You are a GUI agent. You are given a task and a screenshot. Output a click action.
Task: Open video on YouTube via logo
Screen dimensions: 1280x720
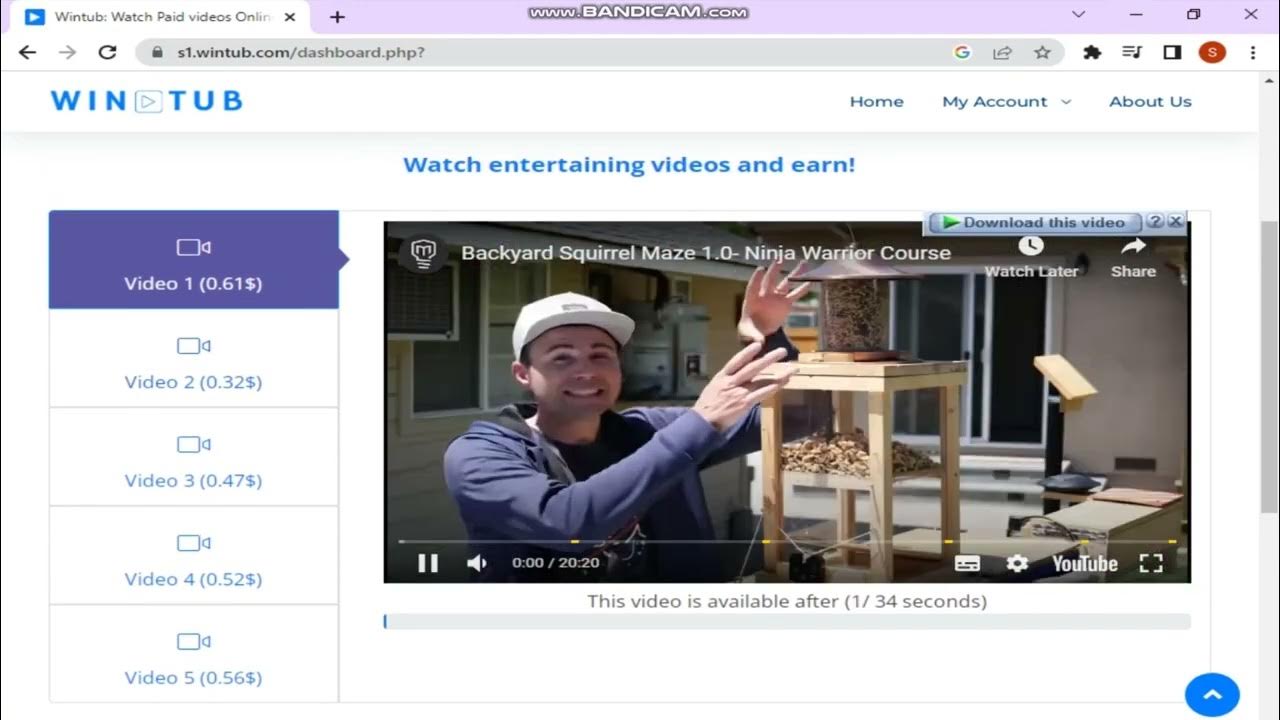(1085, 564)
